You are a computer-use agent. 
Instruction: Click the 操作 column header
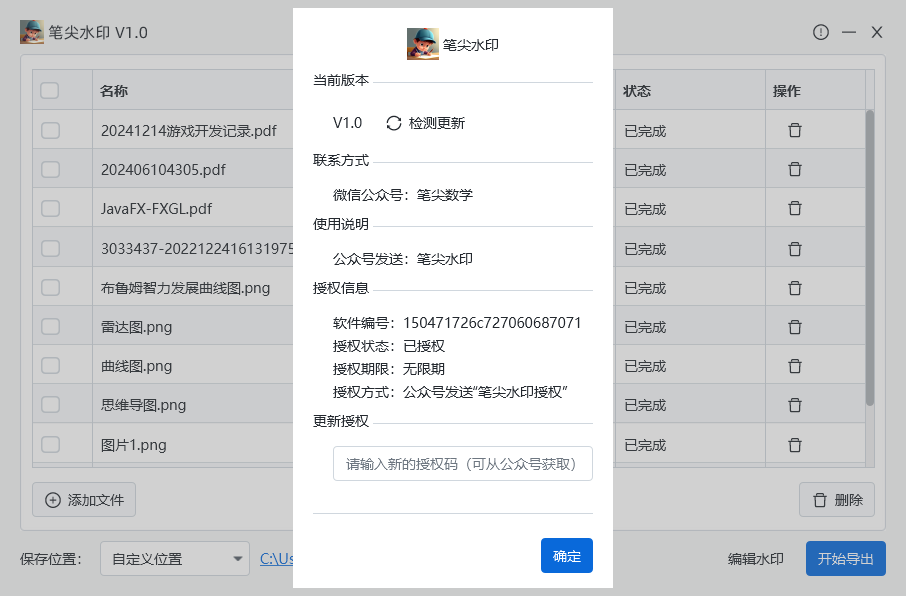click(786, 91)
